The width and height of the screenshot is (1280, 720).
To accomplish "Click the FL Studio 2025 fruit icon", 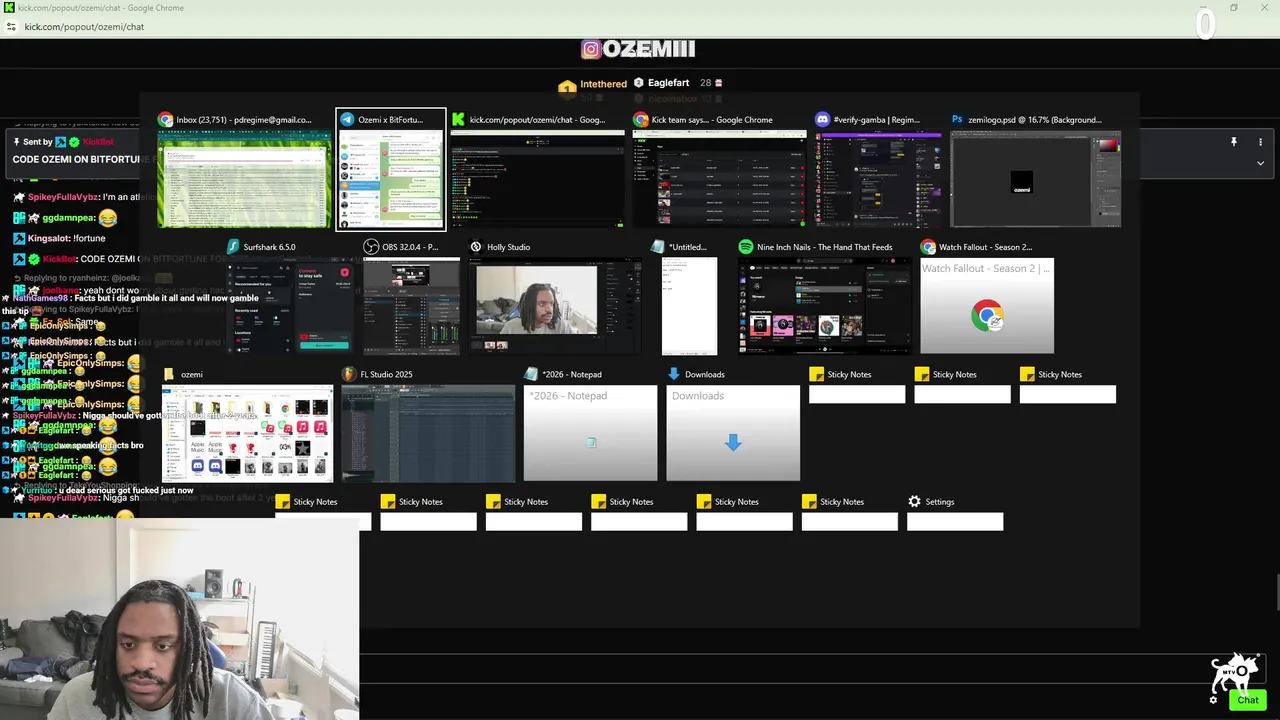I will click(348, 374).
